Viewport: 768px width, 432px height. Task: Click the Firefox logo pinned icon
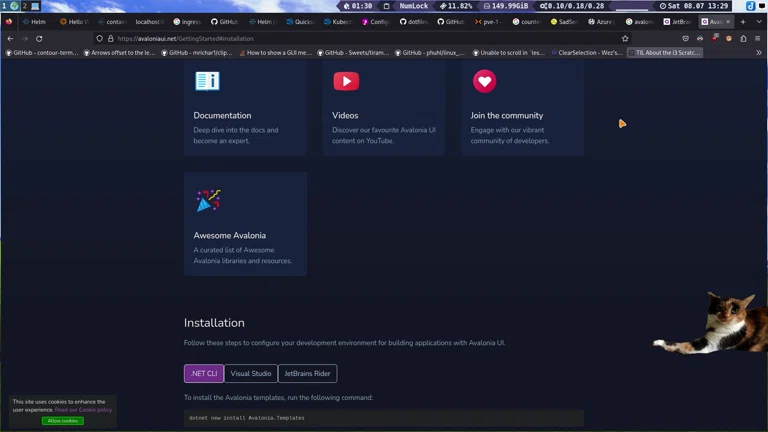[9, 22]
